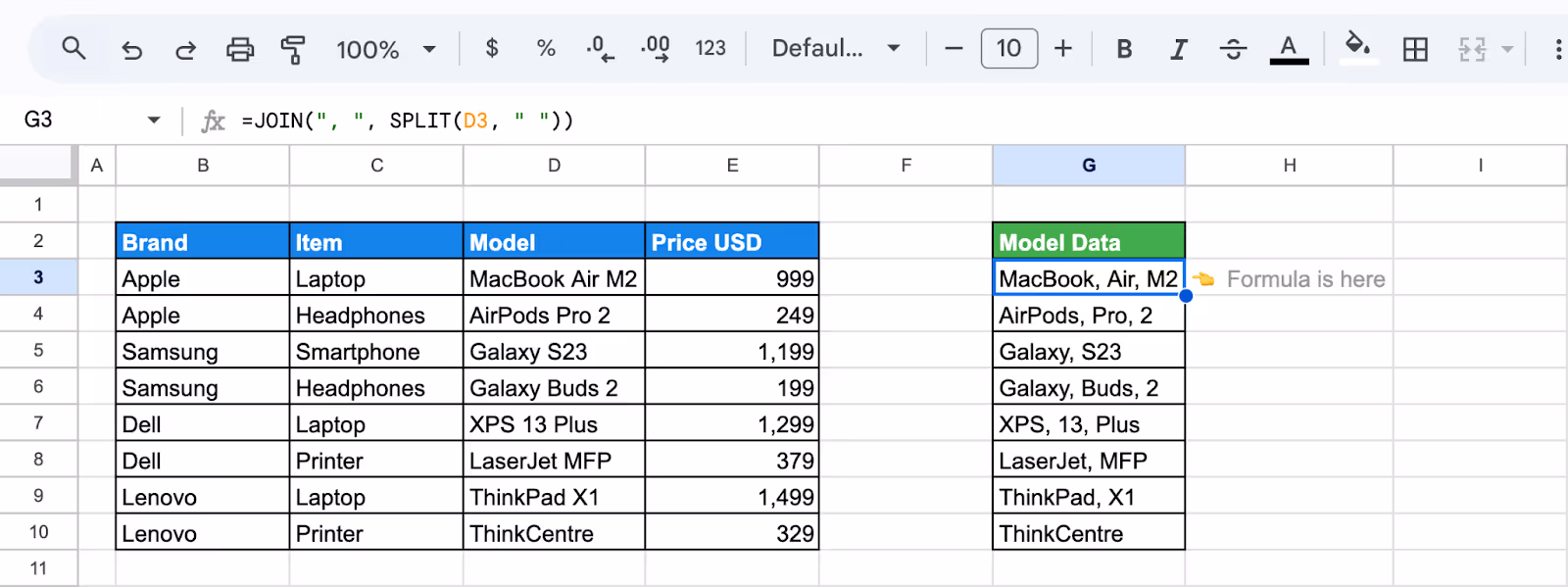
Task: Click the price cell 999
Action: pos(732,278)
